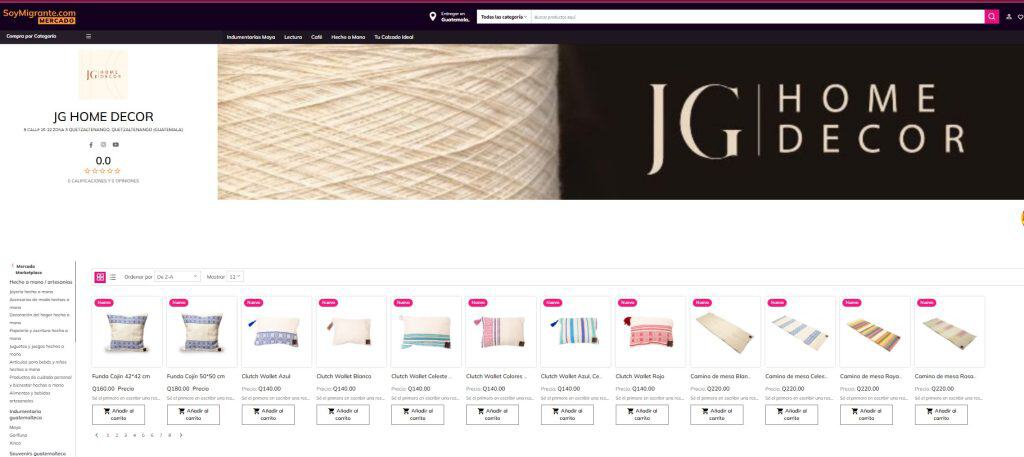1024x457 pixels.
Task: Click the SoyMigrante.com Mercado logo
Action: (39, 16)
